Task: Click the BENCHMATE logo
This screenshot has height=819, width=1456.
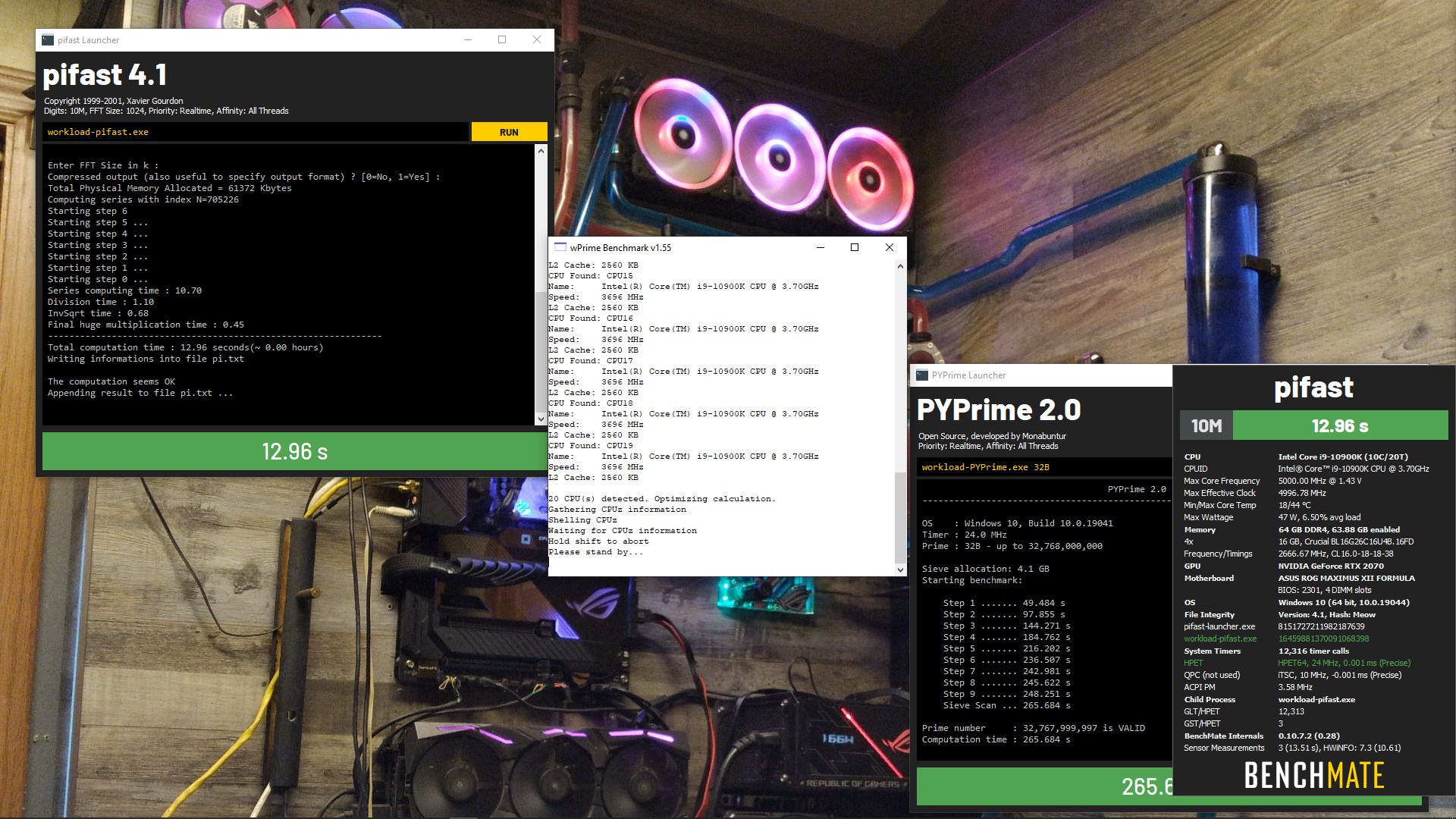Action: [x=1314, y=775]
